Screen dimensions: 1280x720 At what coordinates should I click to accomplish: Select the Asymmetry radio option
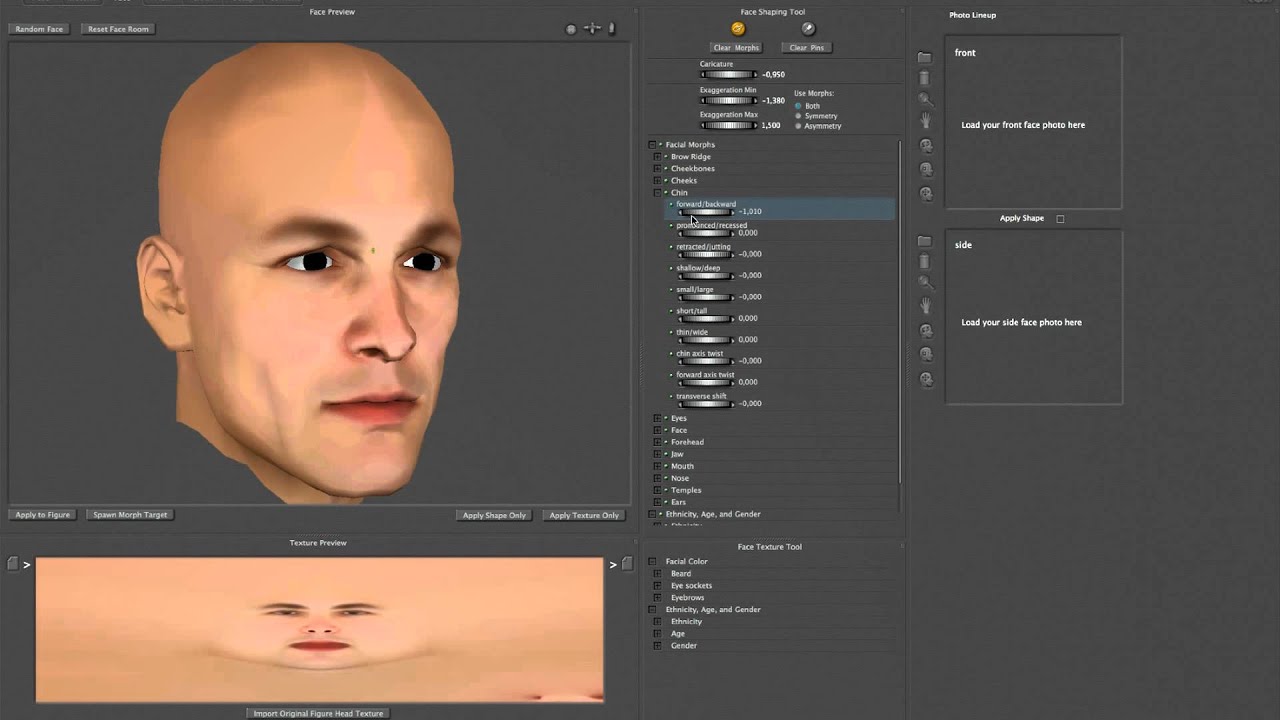(x=798, y=126)
